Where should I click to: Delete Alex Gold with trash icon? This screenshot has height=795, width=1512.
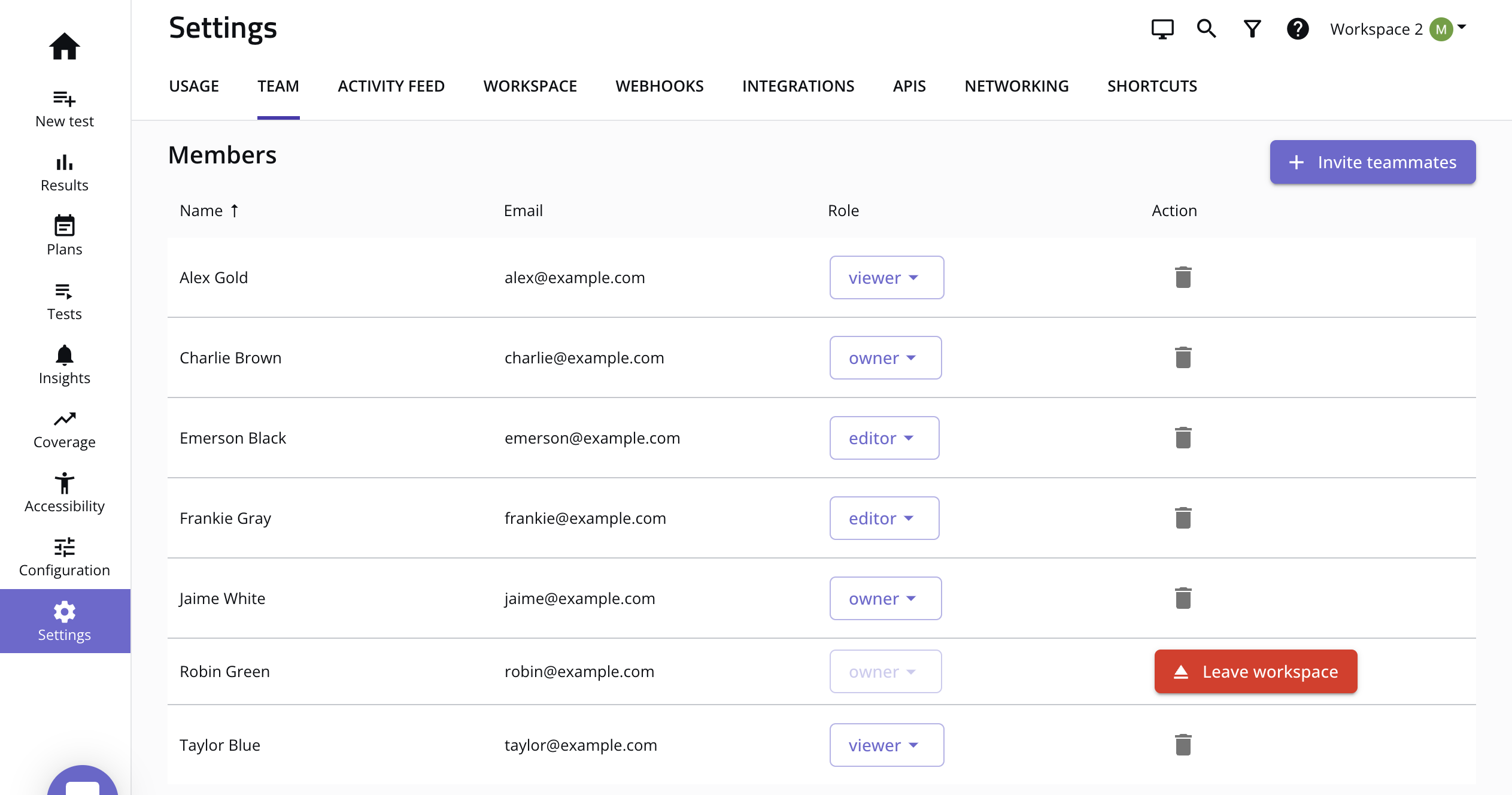1183,277
